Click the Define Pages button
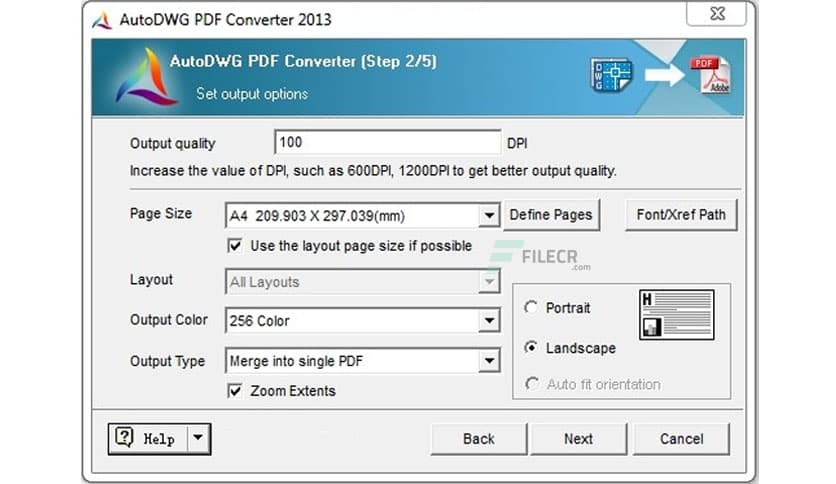 pyautogui.click(x=551, y=215)
